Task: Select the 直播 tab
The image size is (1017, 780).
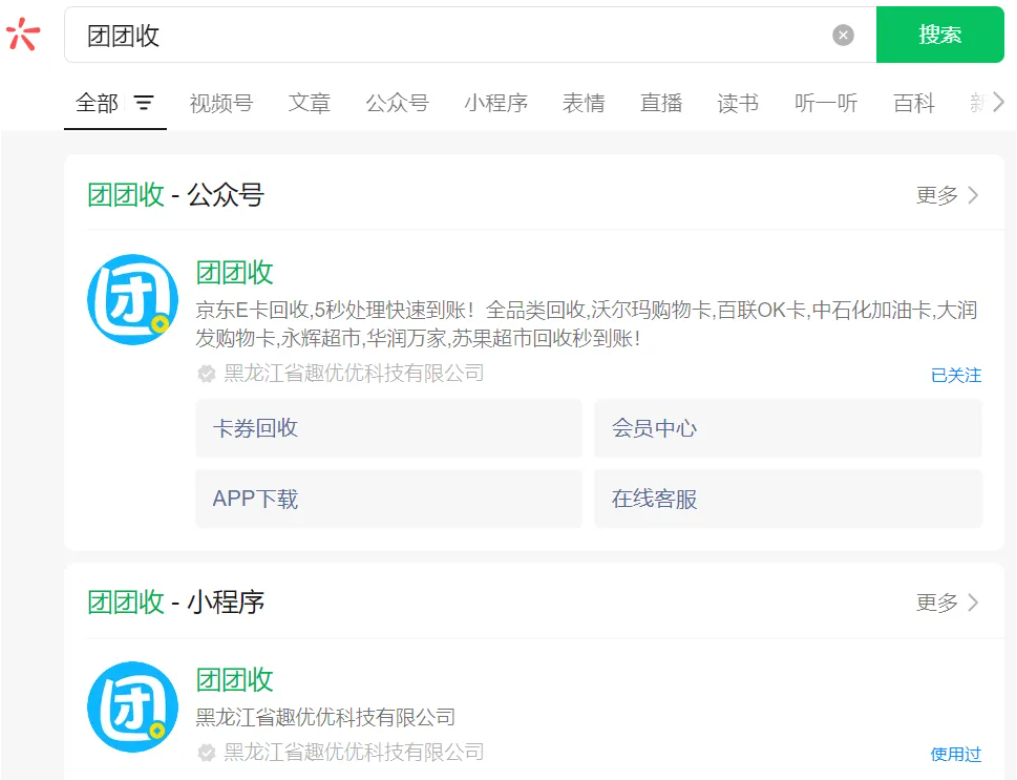Action: [661, 103]
